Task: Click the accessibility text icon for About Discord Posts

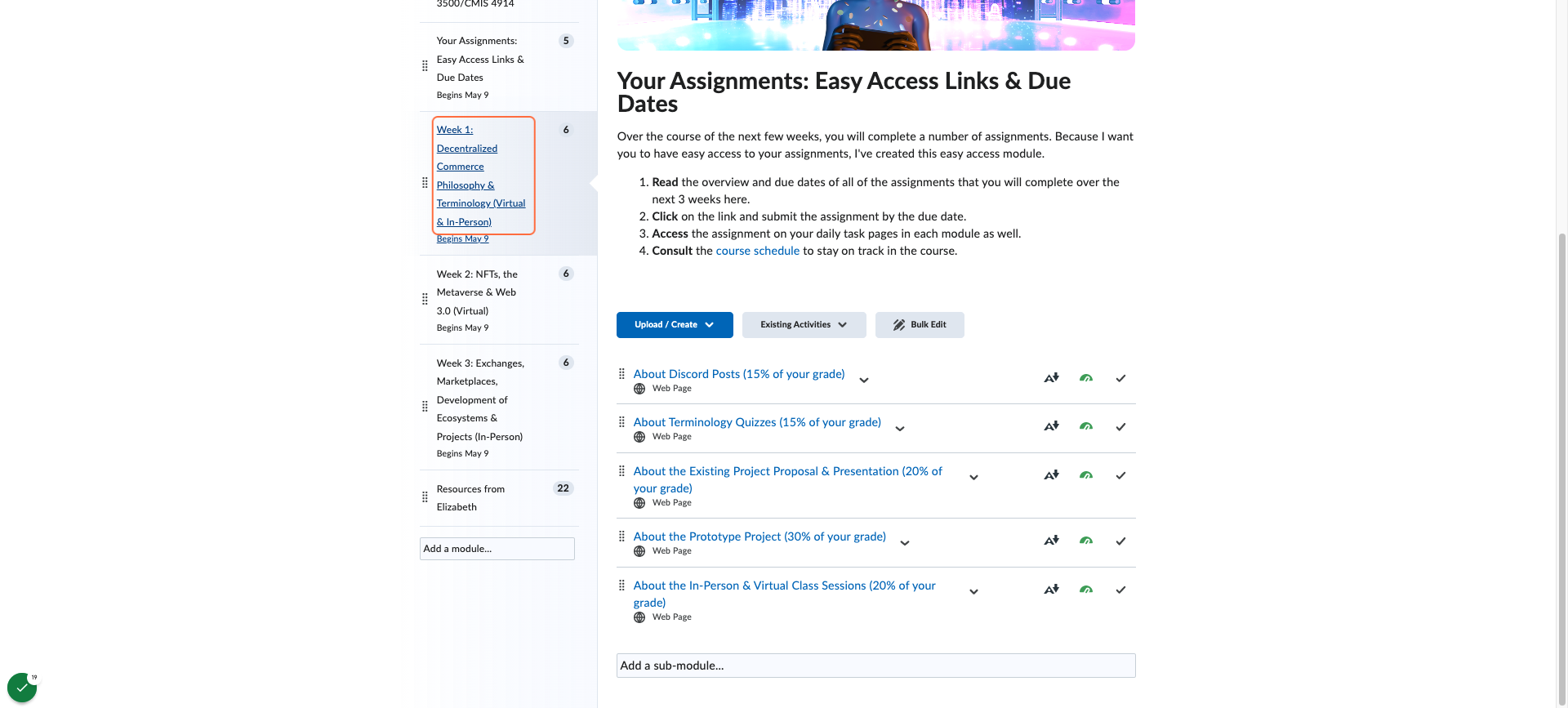Action: point(1051,378)
